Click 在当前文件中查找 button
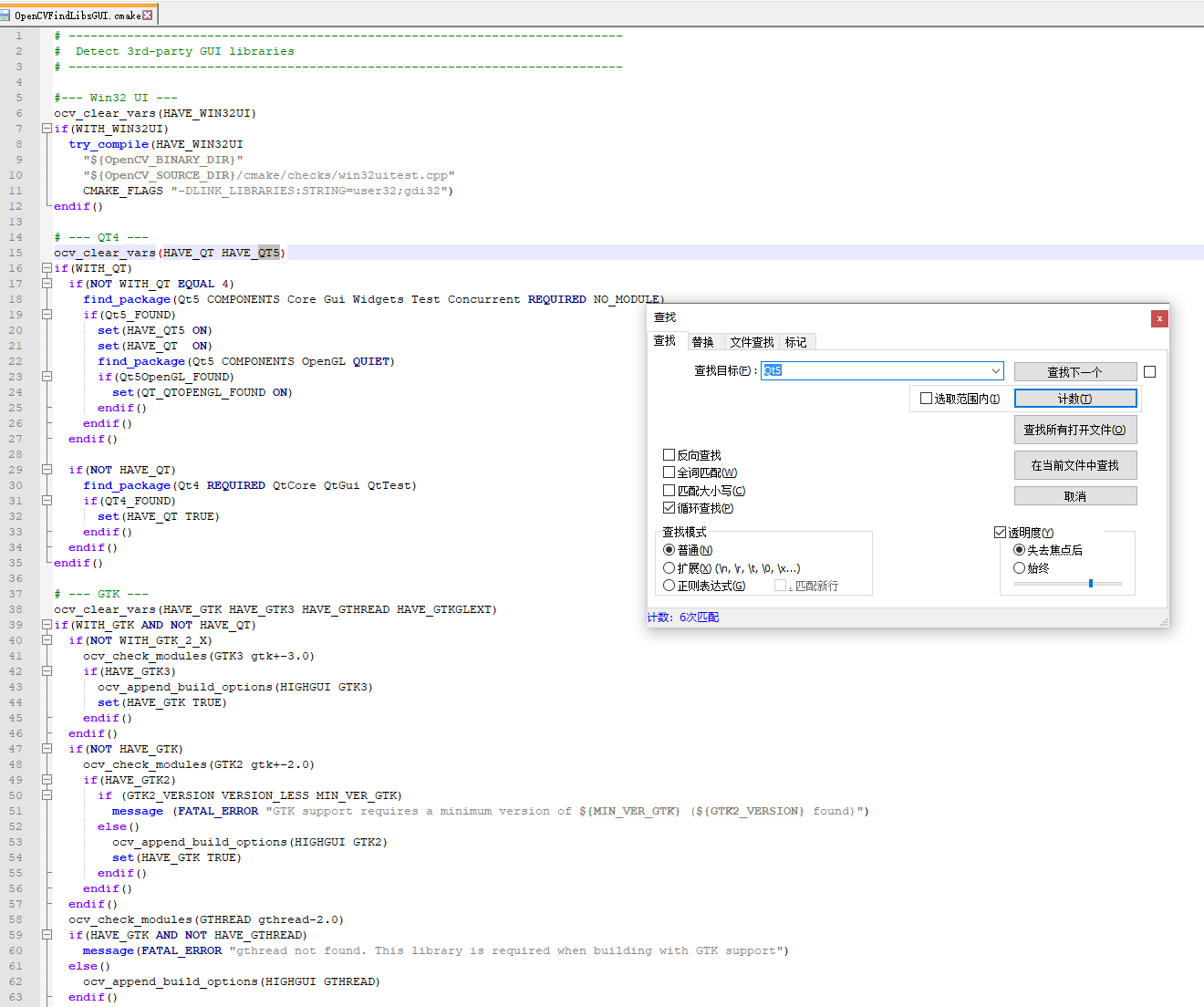1204x1007 pixels. 1074,465
